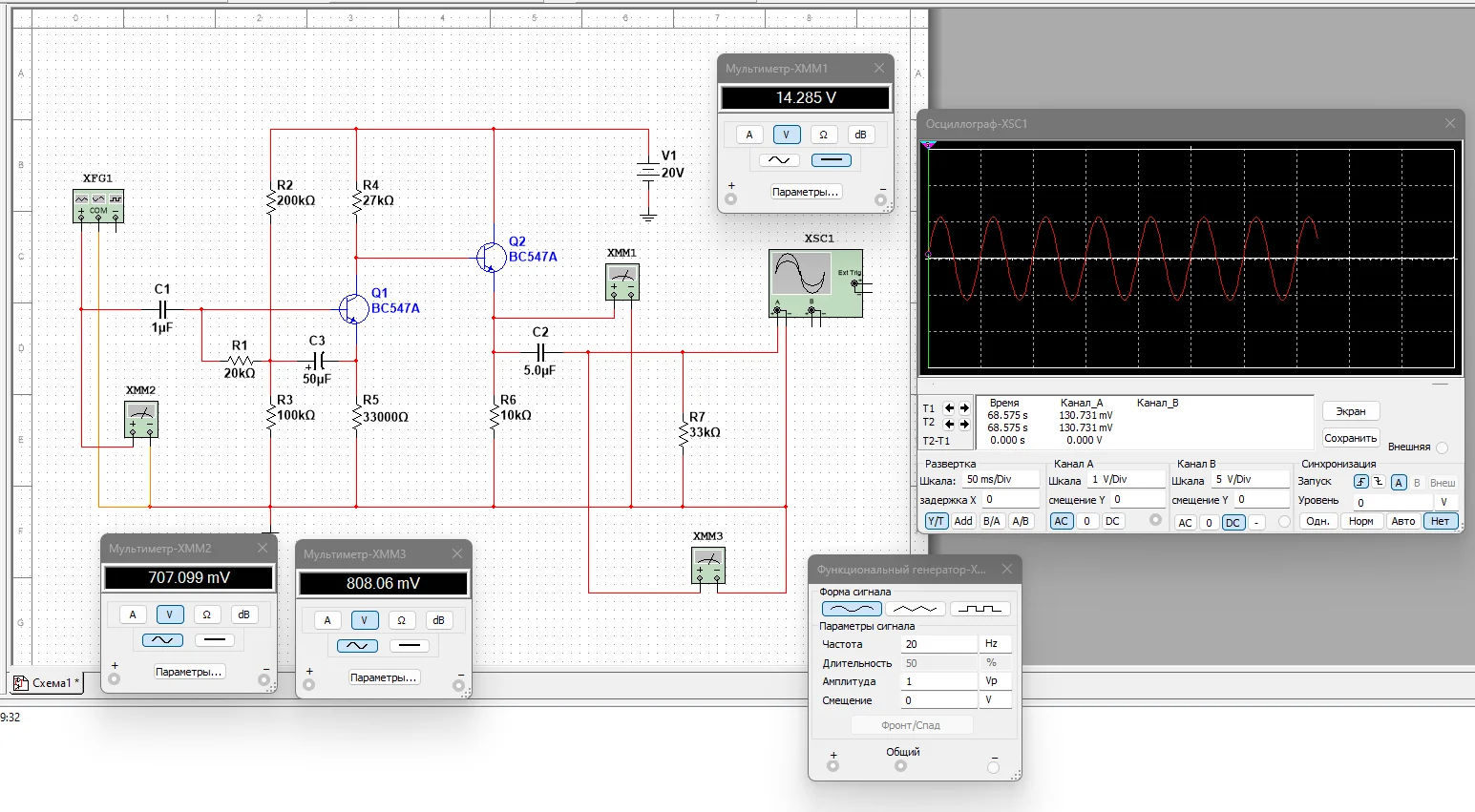Open frequency unit Hz dropdown
Image resolution: width=1475 pixels, height=812 pixels.
pos(997,644)
